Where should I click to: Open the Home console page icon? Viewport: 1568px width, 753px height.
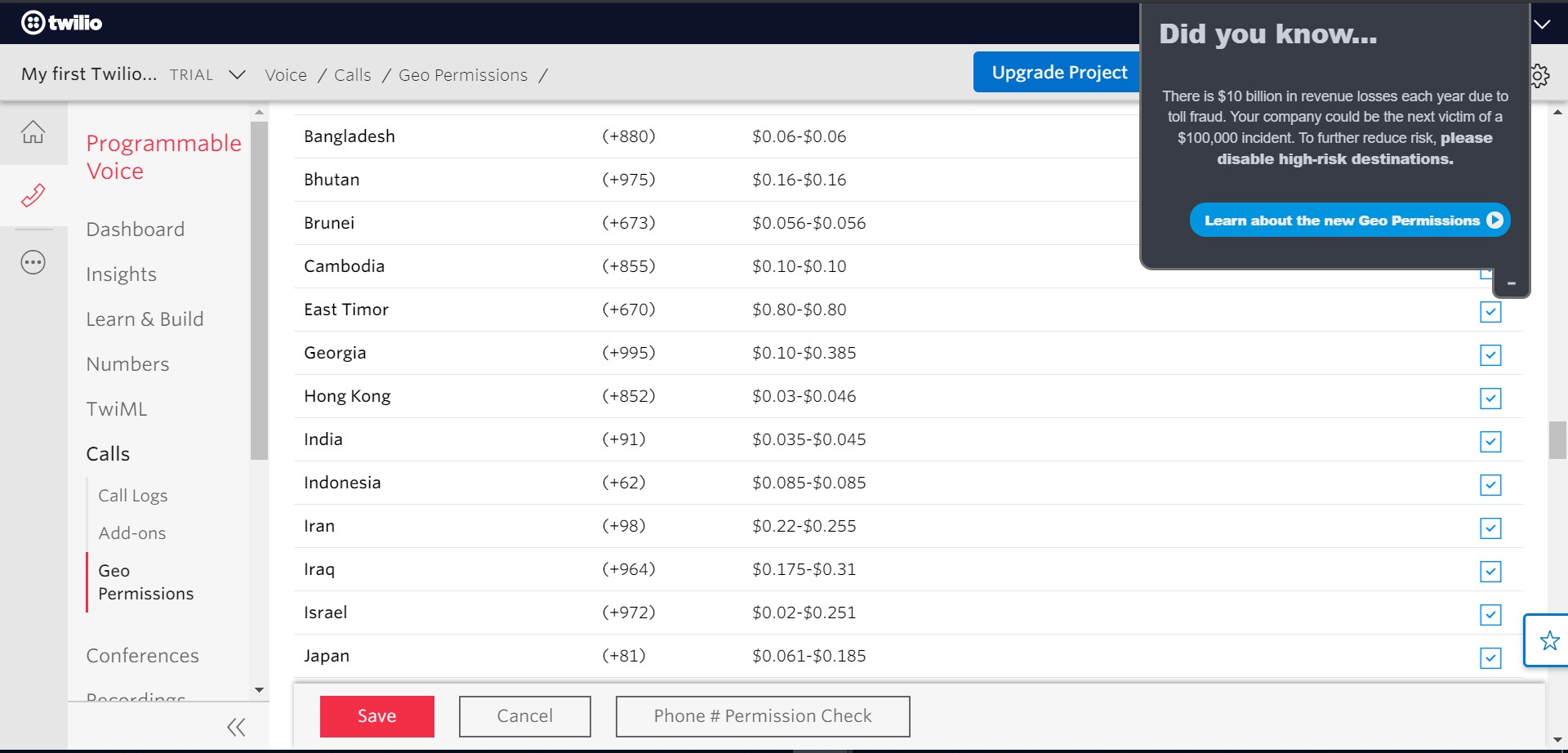click(33, 131)
